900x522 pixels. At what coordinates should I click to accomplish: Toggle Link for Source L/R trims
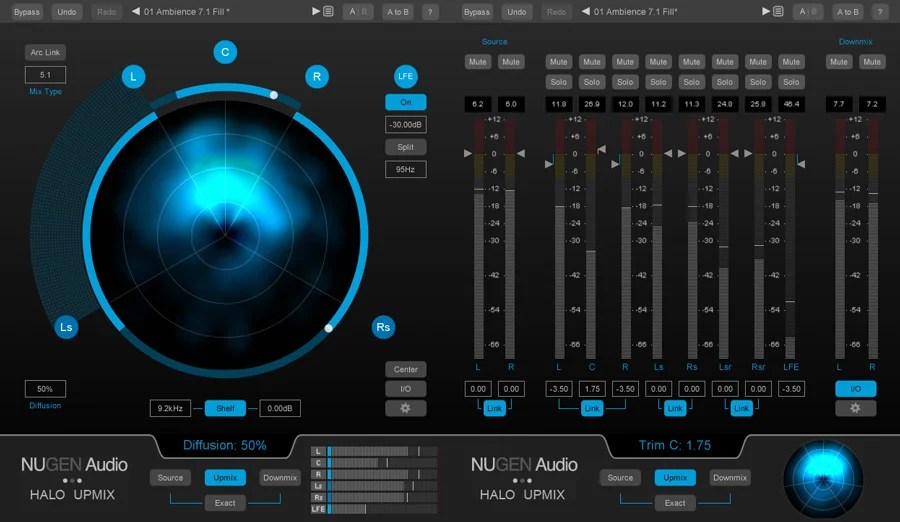pos(494,408)
